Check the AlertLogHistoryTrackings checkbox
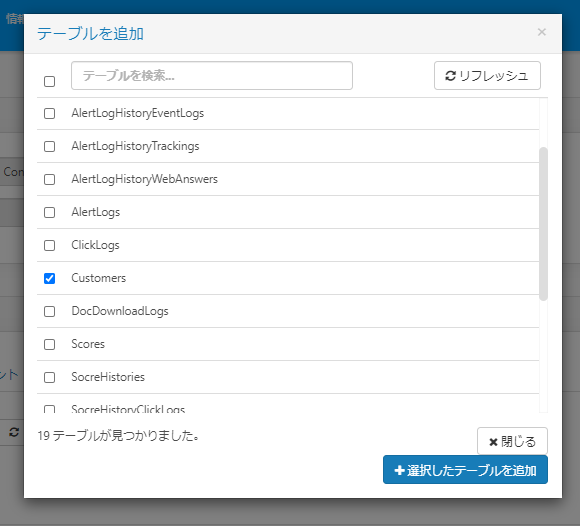This screenshot has width=580, height=526. click(x=50, y=146)
